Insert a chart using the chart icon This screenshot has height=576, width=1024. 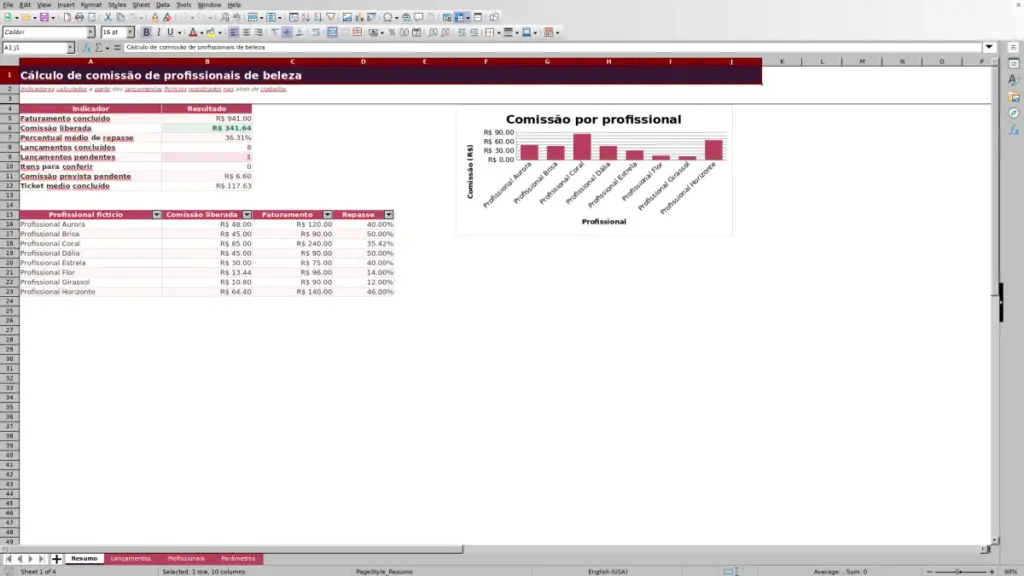coord(359,18)
